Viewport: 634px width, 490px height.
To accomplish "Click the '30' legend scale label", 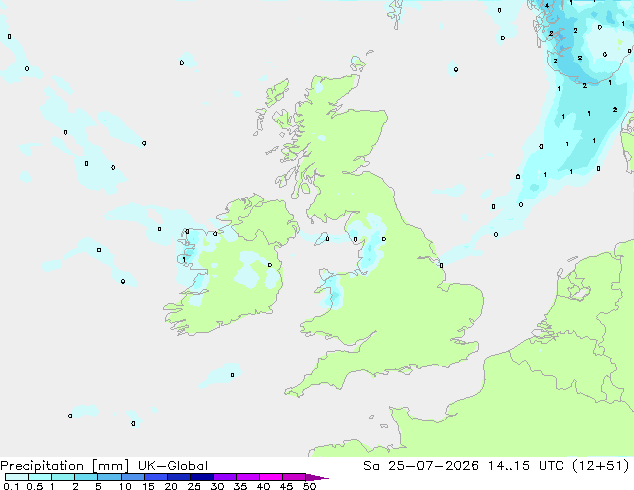I will click(x=217, y=486).
